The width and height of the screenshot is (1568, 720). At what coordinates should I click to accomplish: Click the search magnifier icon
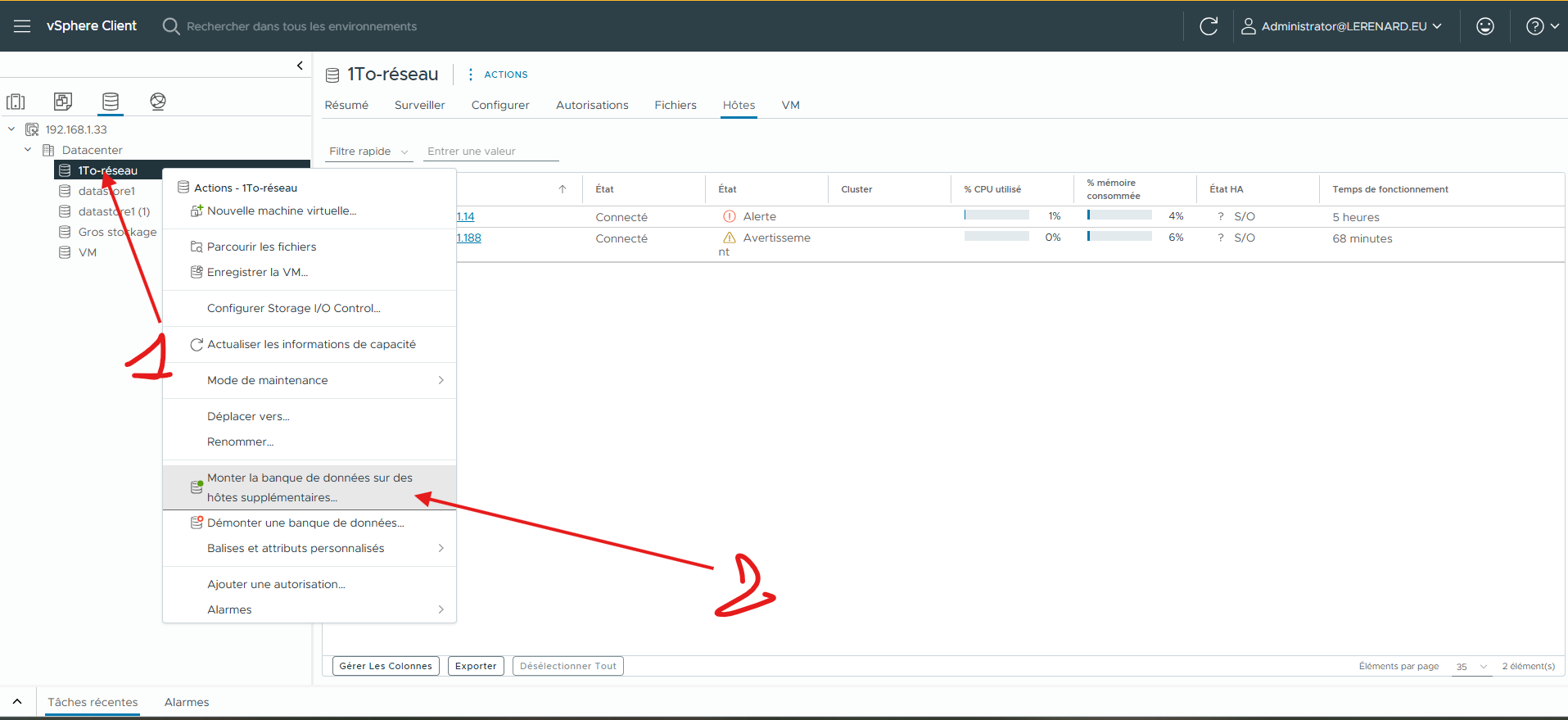tap(170, 26)
